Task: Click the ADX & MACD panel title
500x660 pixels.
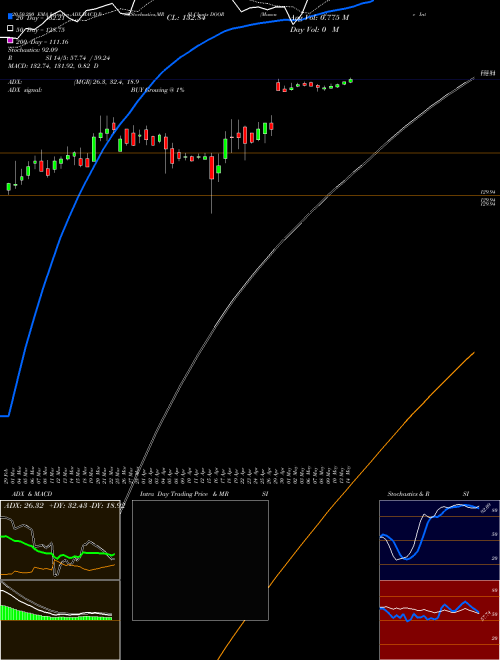Action: tap(32, 494)
